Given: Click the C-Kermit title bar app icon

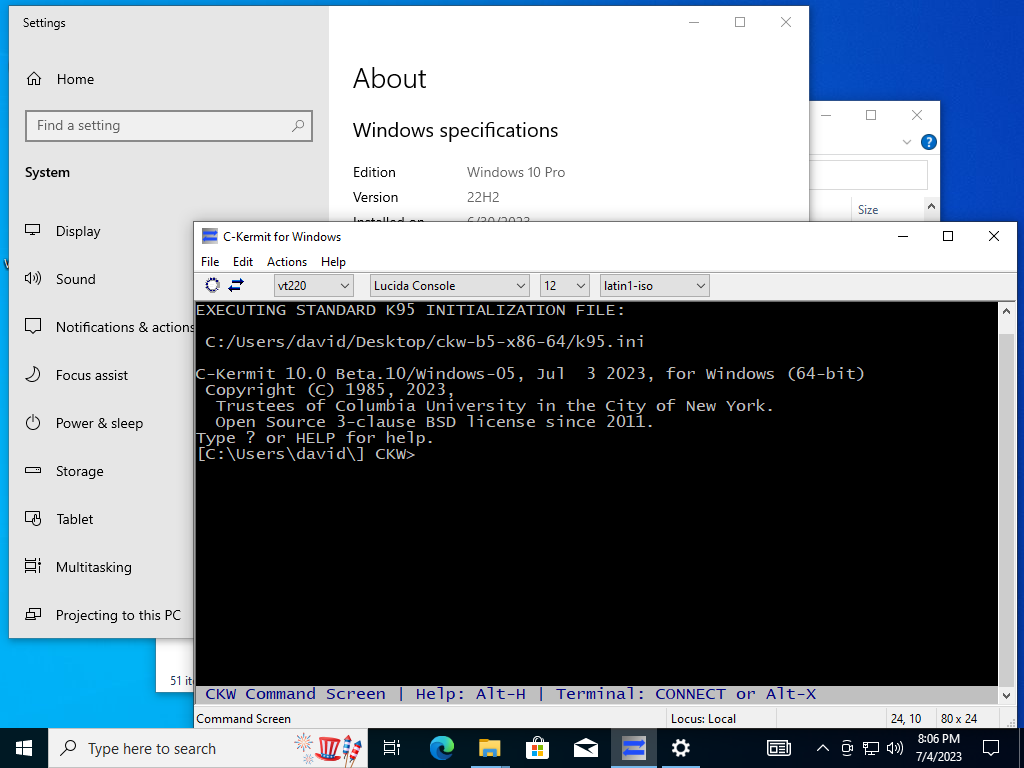Looking at the screenshot, I should coord(210,236).
